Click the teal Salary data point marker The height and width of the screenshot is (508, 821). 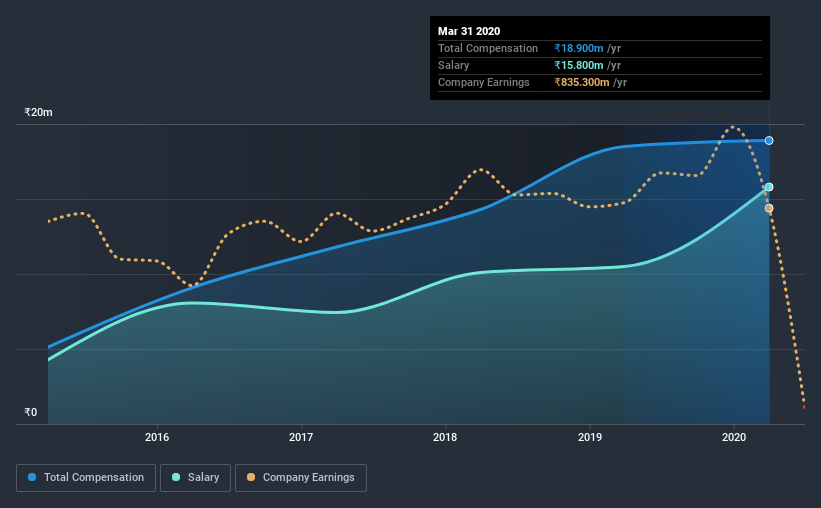pyautogui.click(x=769, y=187)
